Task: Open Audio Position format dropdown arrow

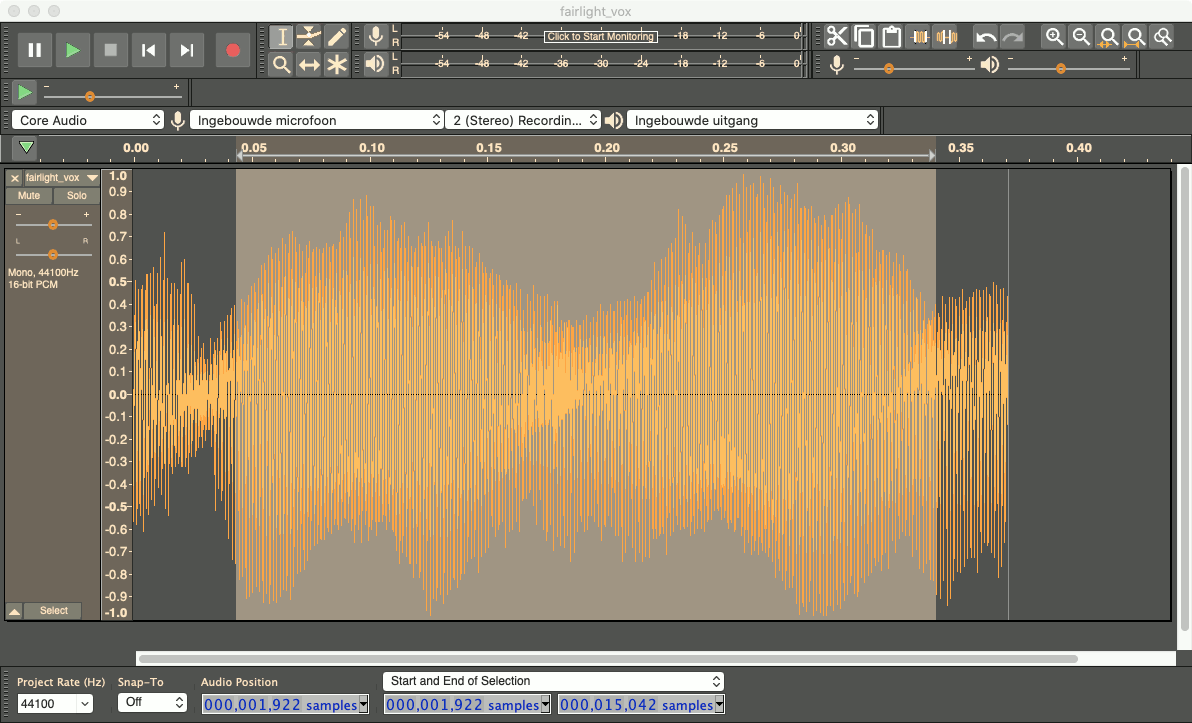Action: [x=363, y=705]
